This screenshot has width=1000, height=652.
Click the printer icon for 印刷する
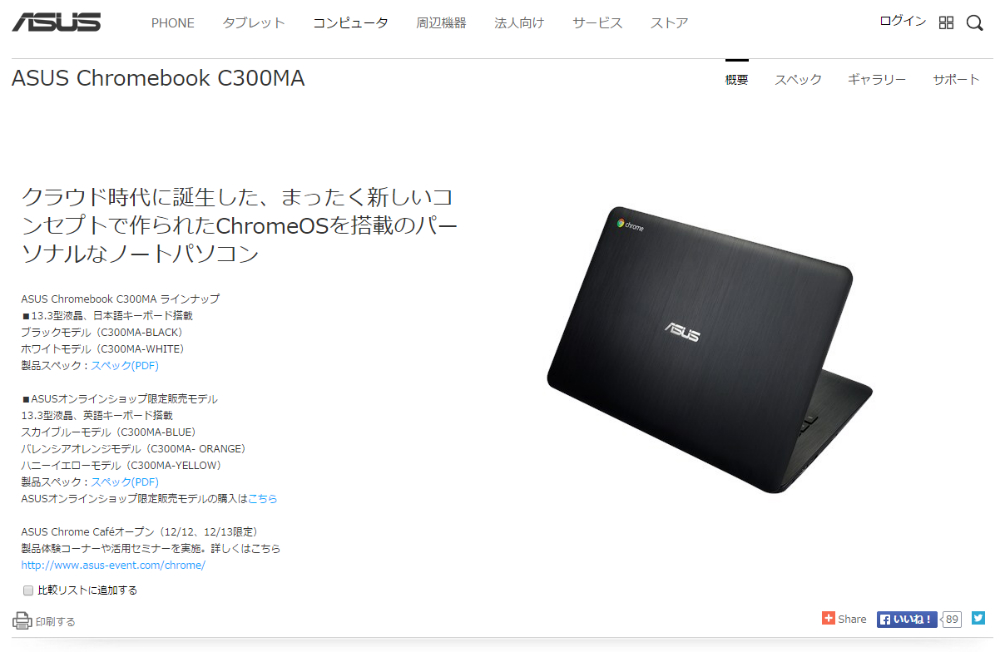click(22, 620)
